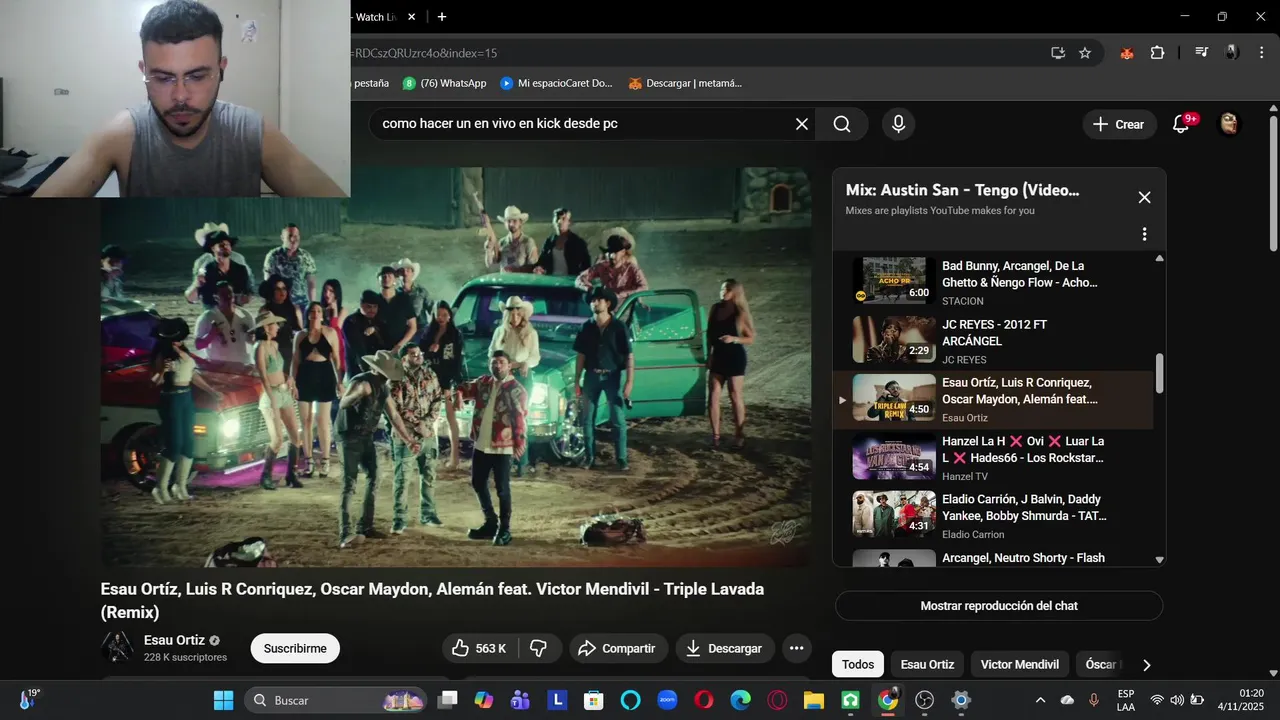
Task: Click the install app icon in address bar
Action: pyautogui.click(x=1057, y=53)
